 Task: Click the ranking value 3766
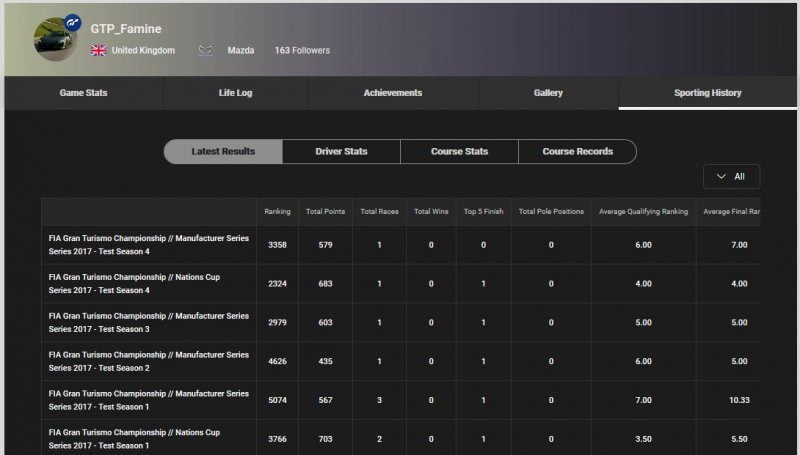[x=278, y=439]
